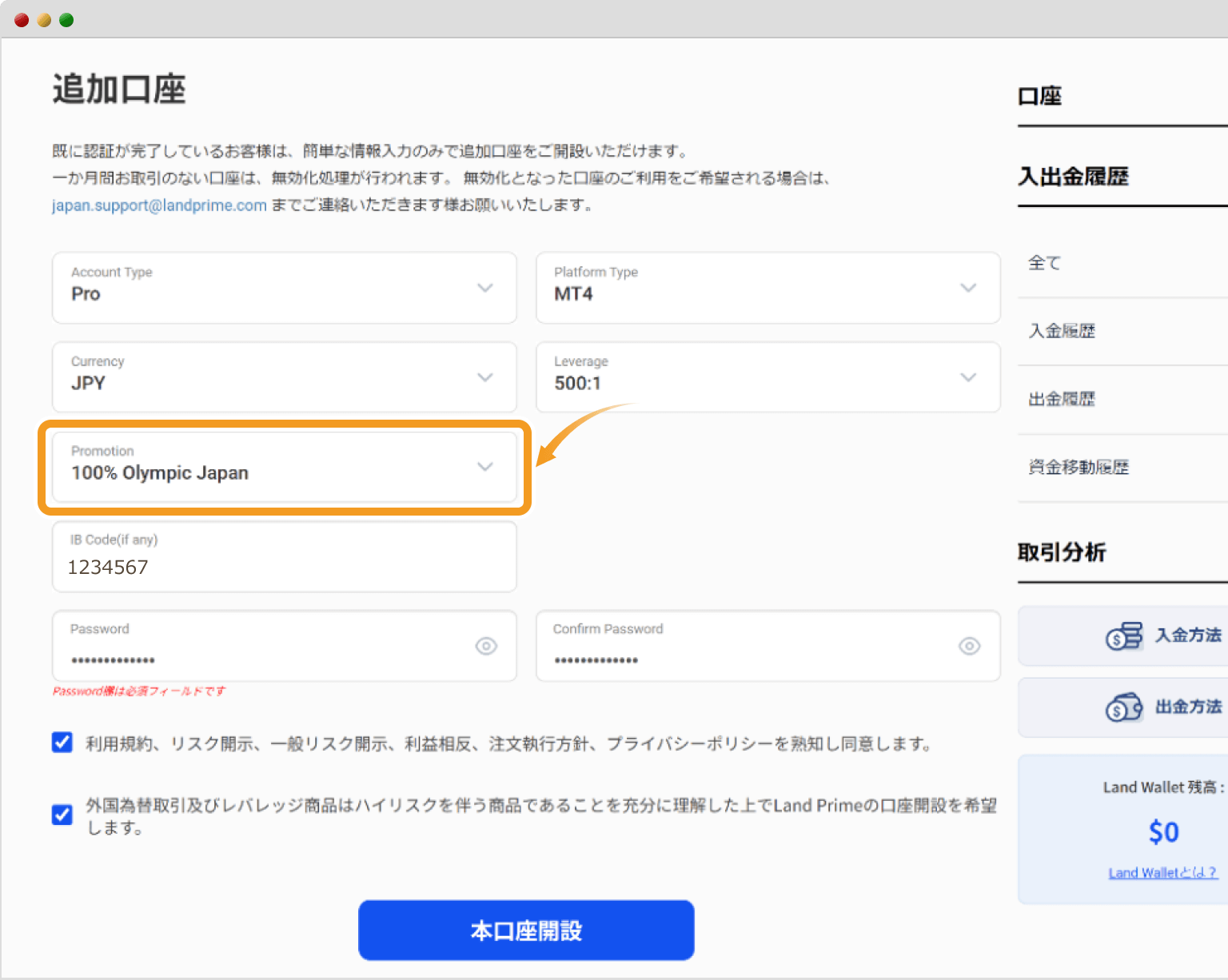Image resolution: width=1228 pixels, height=980 pixels.
Task: Click the 入金方法 button
Action: coord(1122,635)
